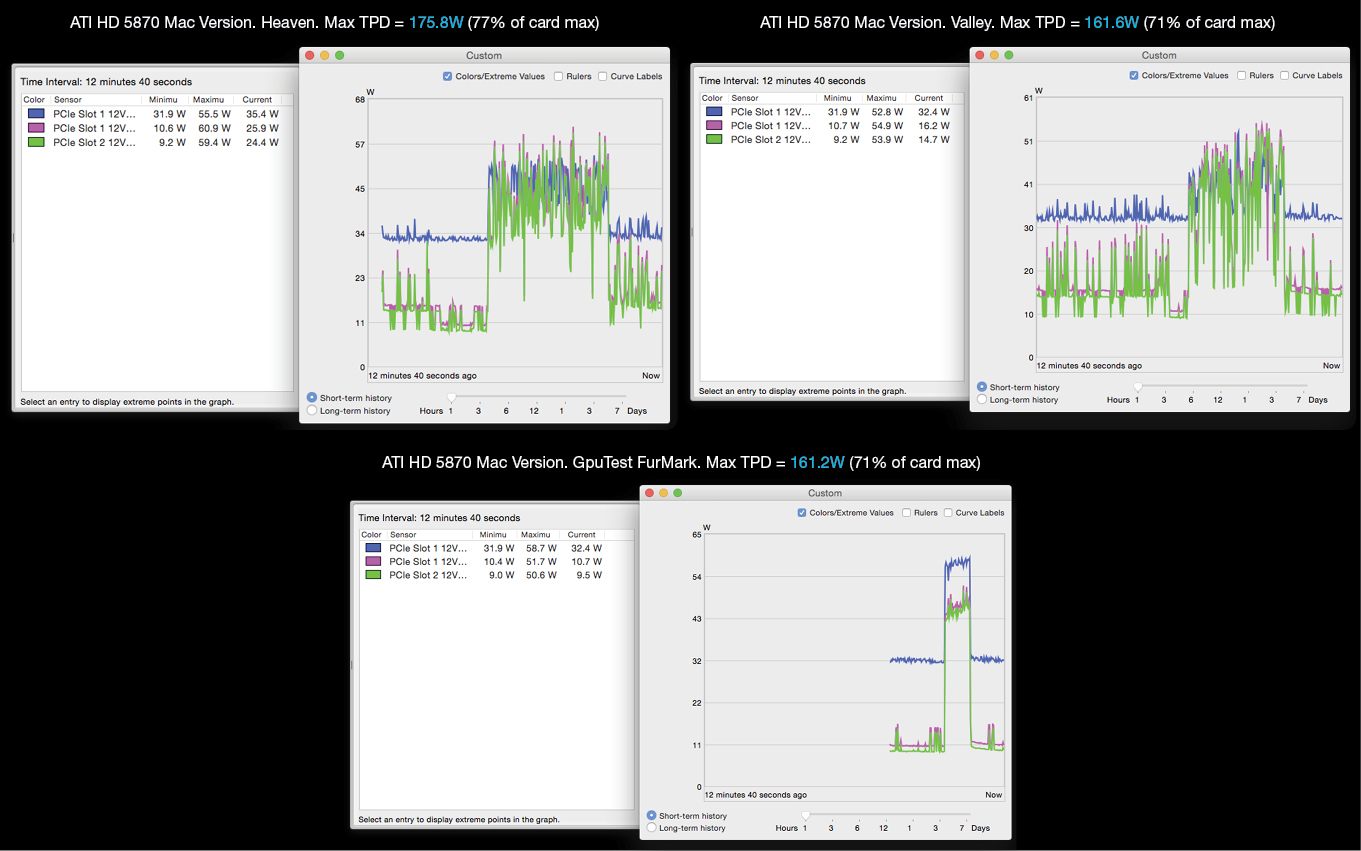Screen dimensions: 1361x851
Task: Uncheck Colors/Extreme Values in the Valley graph window
Action: [1133, 75]
